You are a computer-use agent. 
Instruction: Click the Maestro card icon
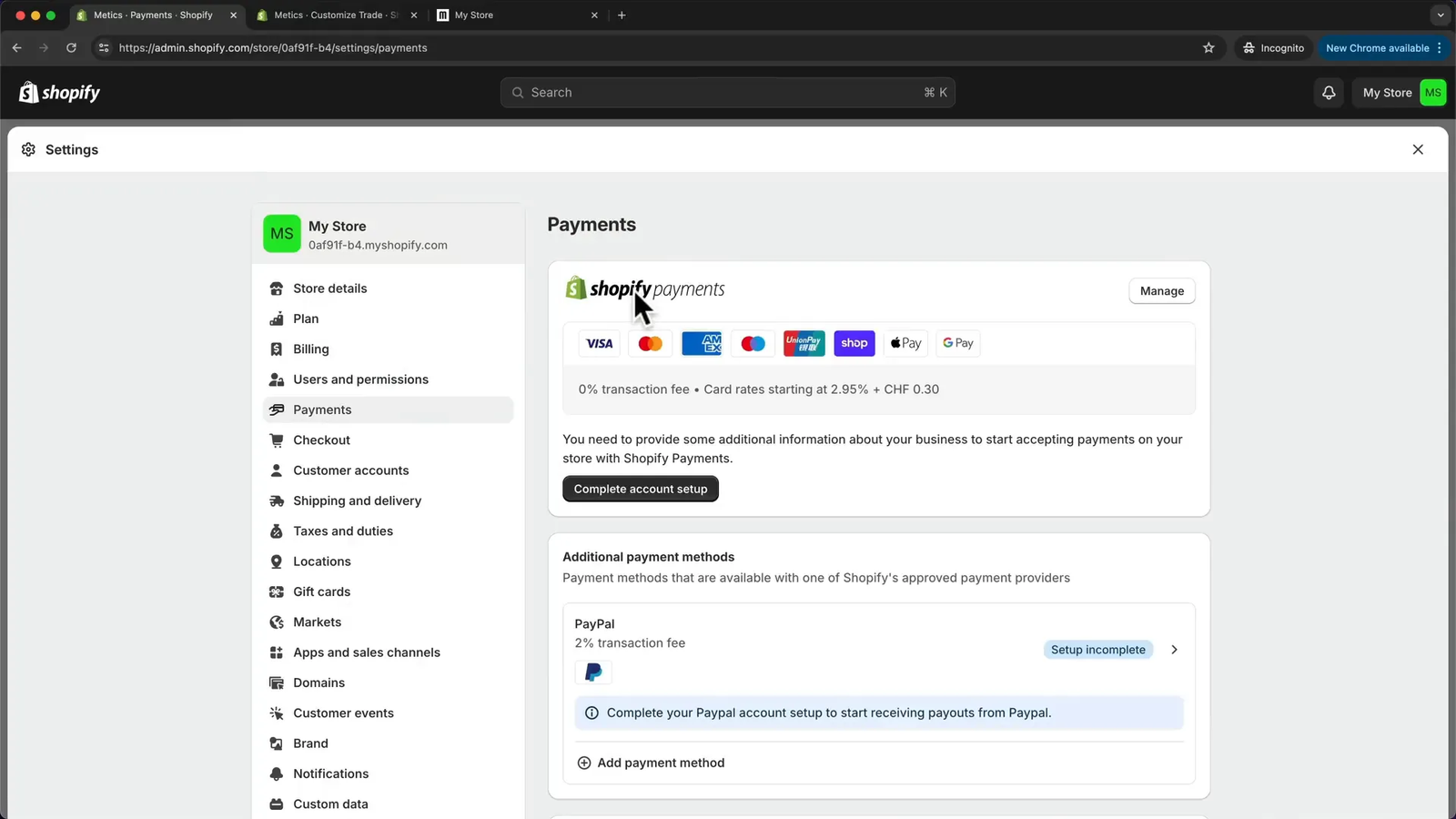[753, 343]
